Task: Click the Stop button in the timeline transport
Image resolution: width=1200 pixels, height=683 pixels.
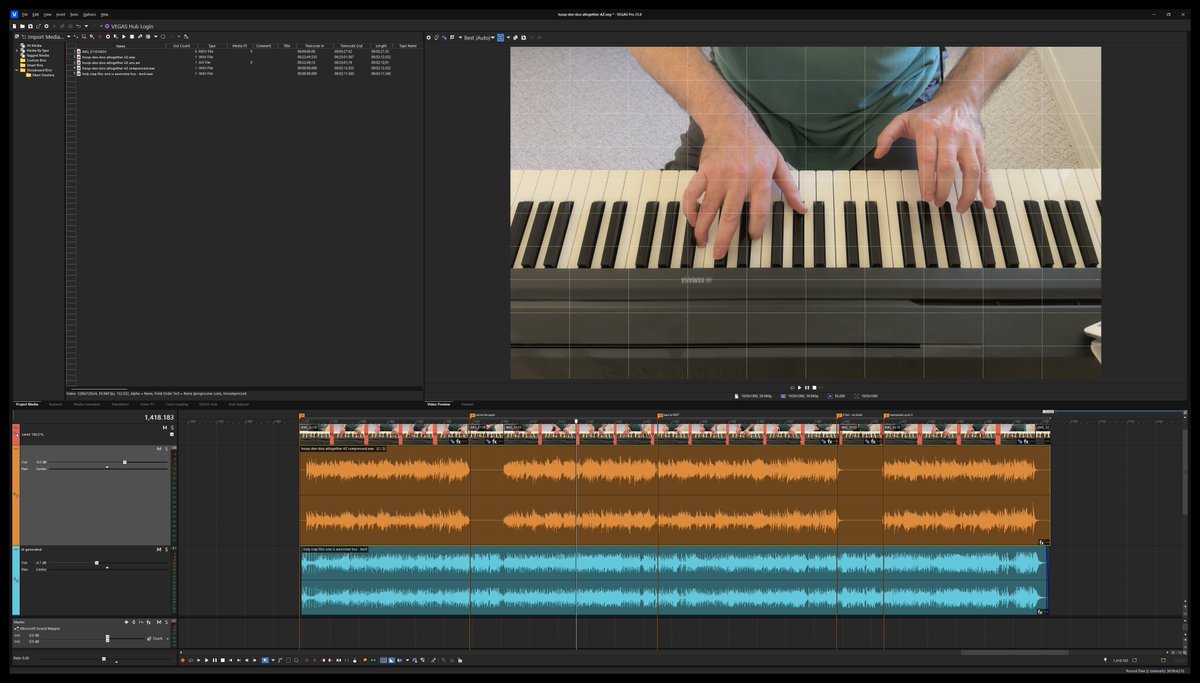Action: (223, 660)
